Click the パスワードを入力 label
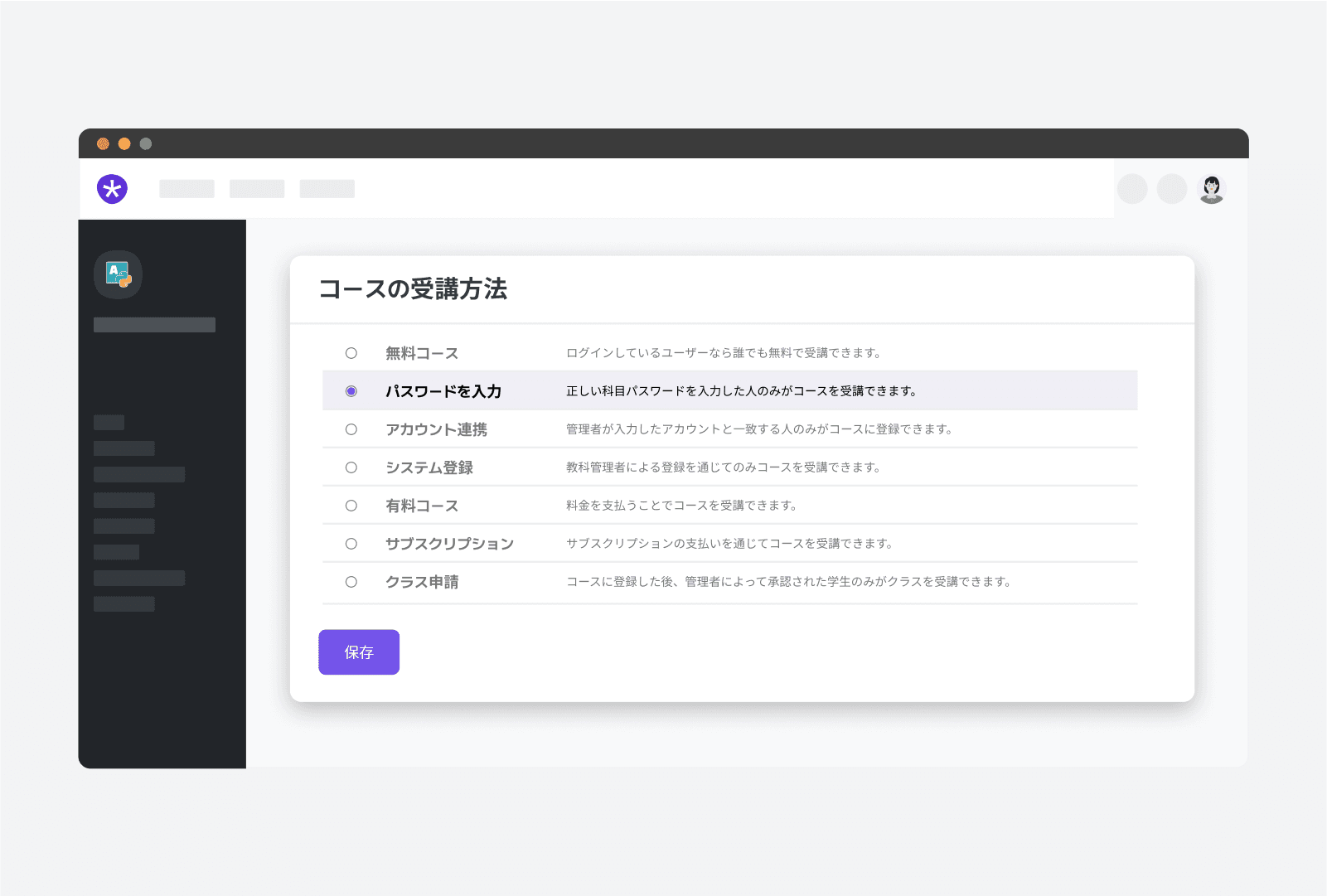Image resolution: width=1327 pixels, height=896 pixels. [443, 391]
